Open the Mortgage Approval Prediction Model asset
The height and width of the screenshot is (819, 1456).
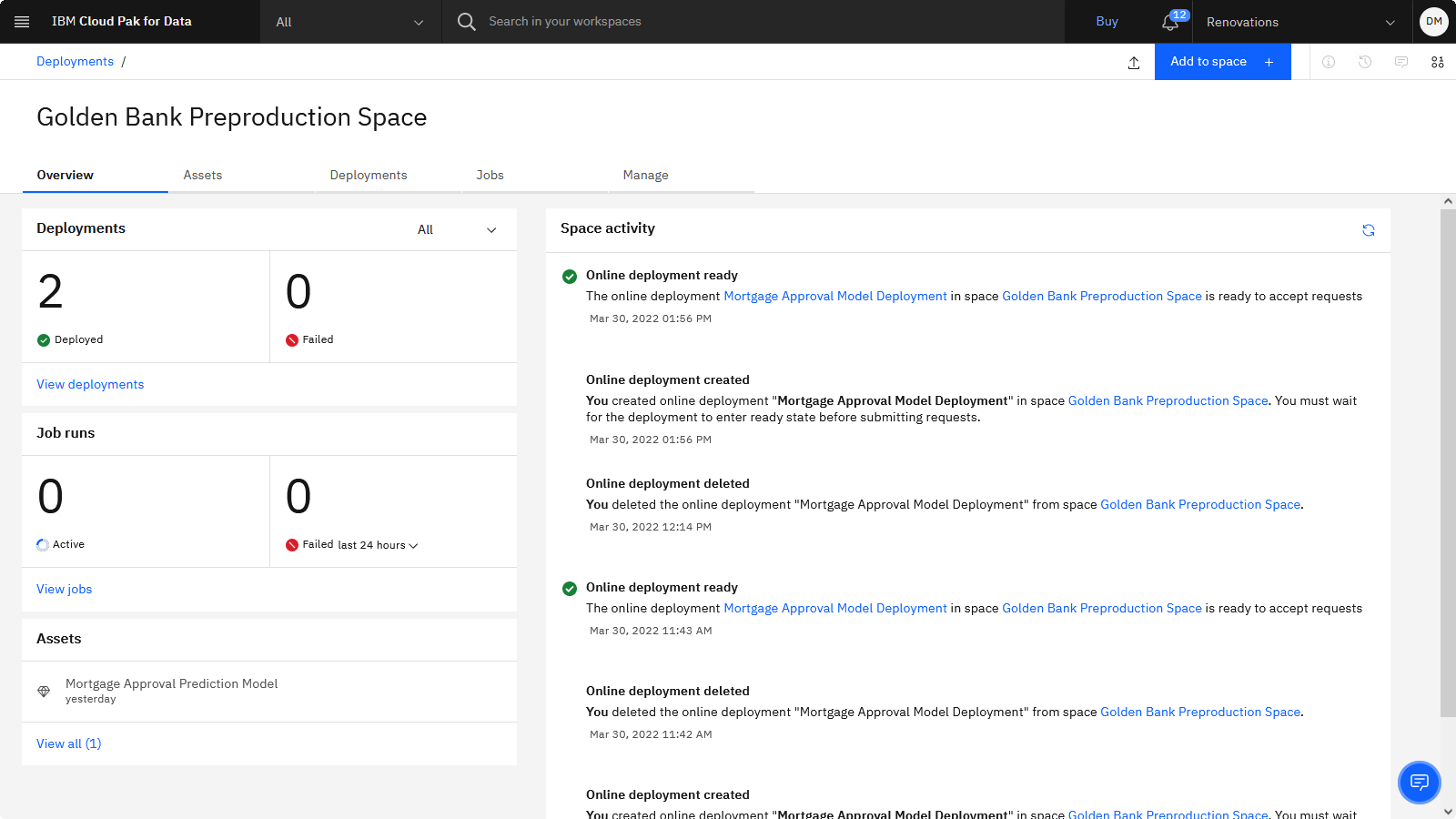172,684
